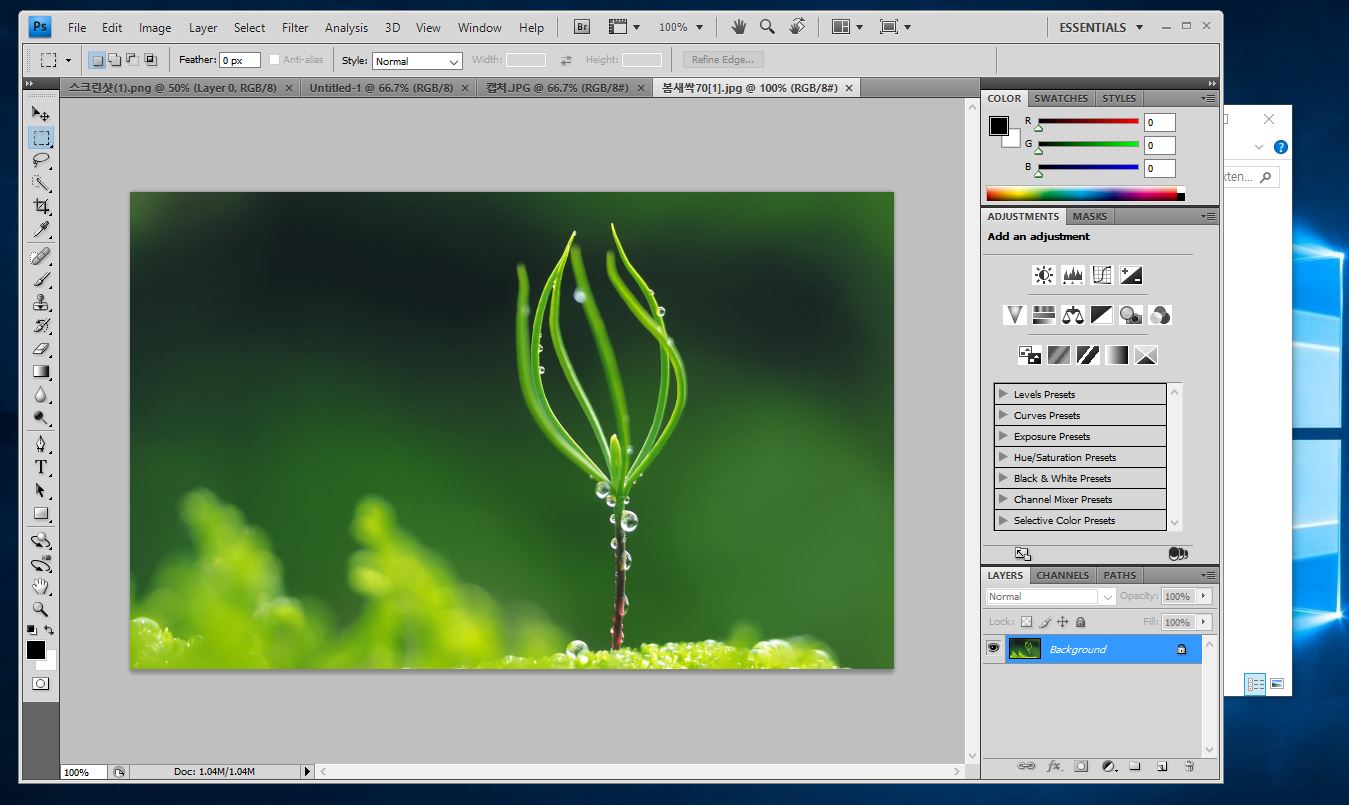Open the Color panel options menu
The height and width of the screenshot is (805, 1349).
click(1208, 98)
